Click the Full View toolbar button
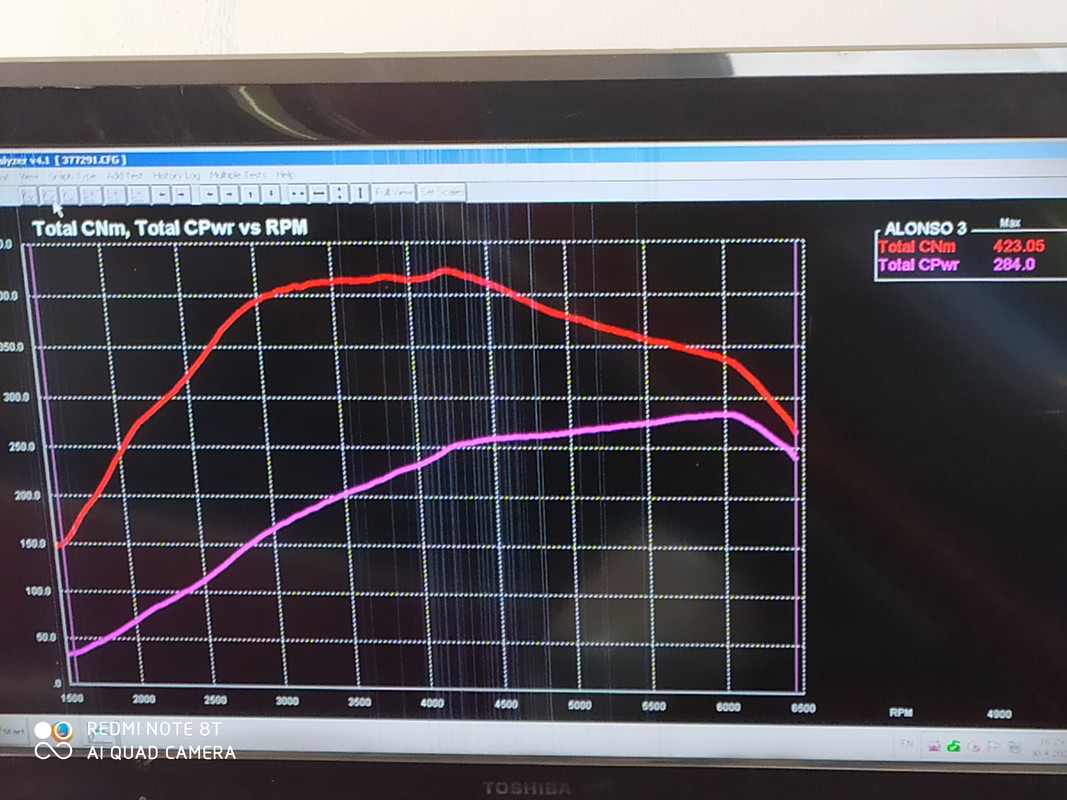Image resolution: width=1067 pixels, height=800 pixels. pos(394,193)
